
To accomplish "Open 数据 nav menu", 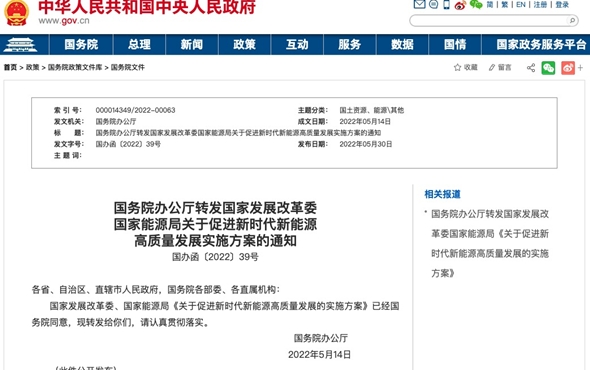I will pyautogui.click(x=402, y=44).
